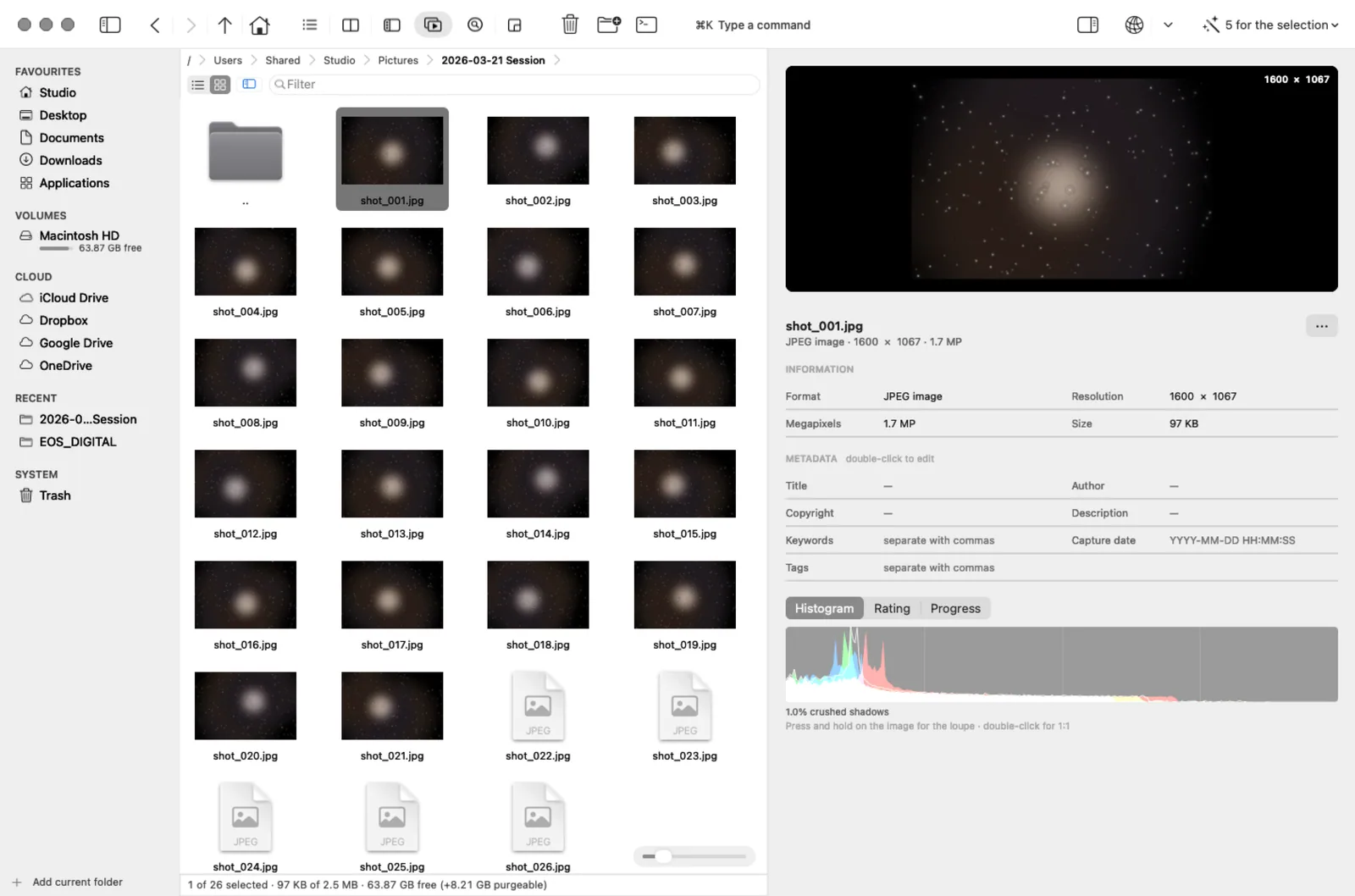Toggle the right inspector panel
Image resolution: width=1355 pixels, height=896 pixels.
(1087, 25)
